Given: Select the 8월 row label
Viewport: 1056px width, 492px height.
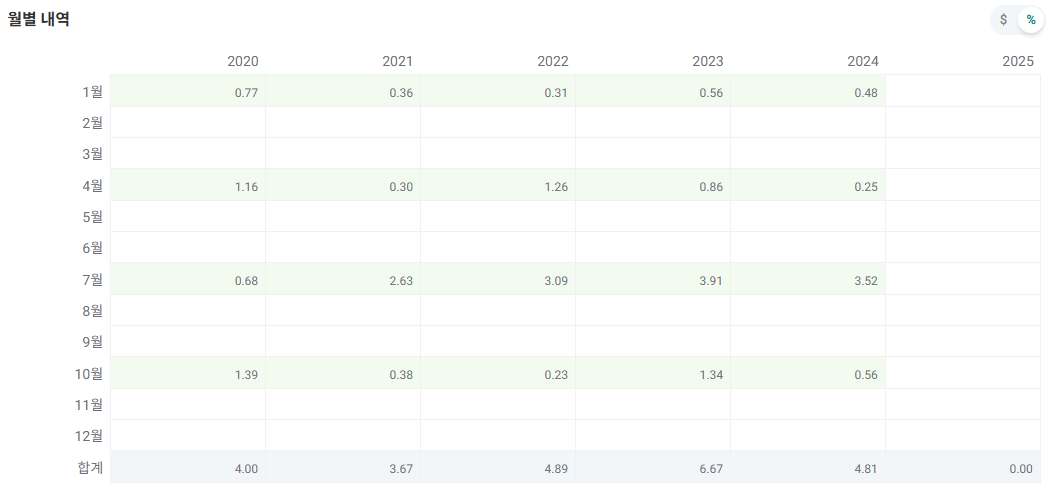Looking at the screenshot, I should click(x=92, y=310).
